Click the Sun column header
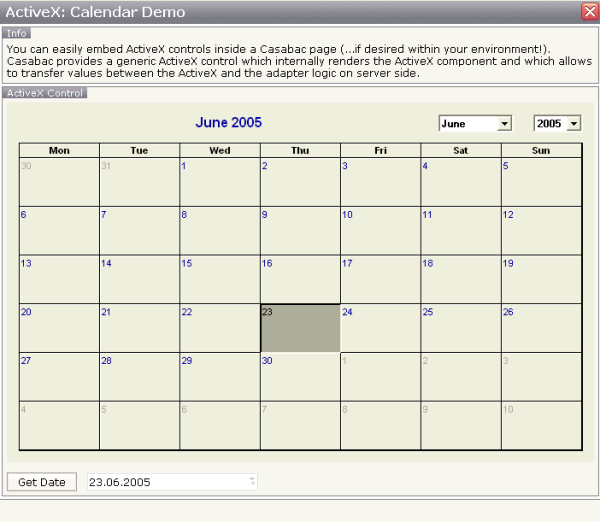The height and width of the screenshot is (522, 600). pyautogui.click(x=540, y=150)
